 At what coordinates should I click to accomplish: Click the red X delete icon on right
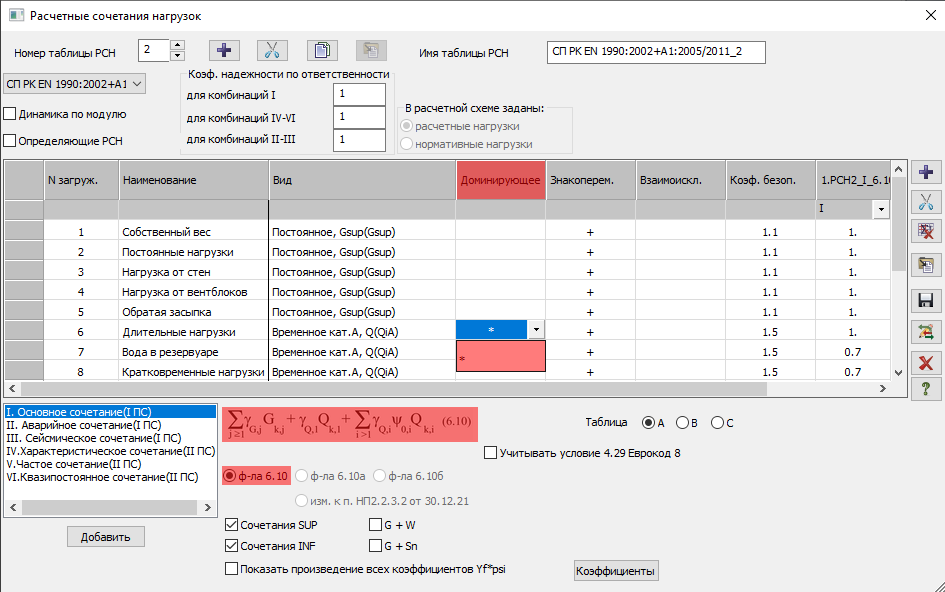tap(926, 362)
